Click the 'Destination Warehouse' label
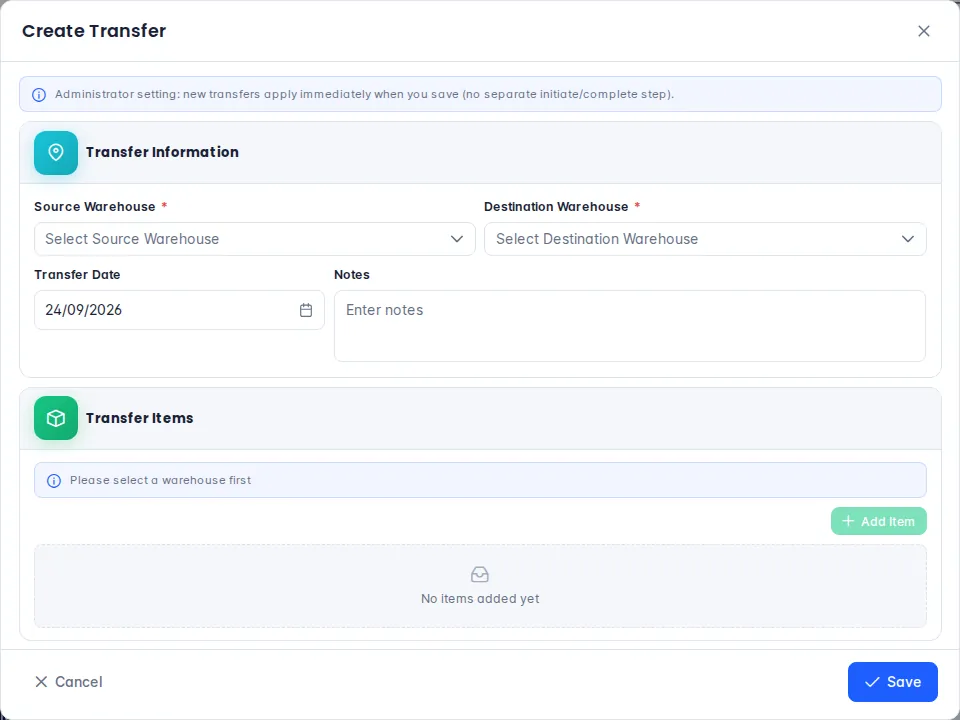This screenshot has height=720, width=960. (556, 206)
